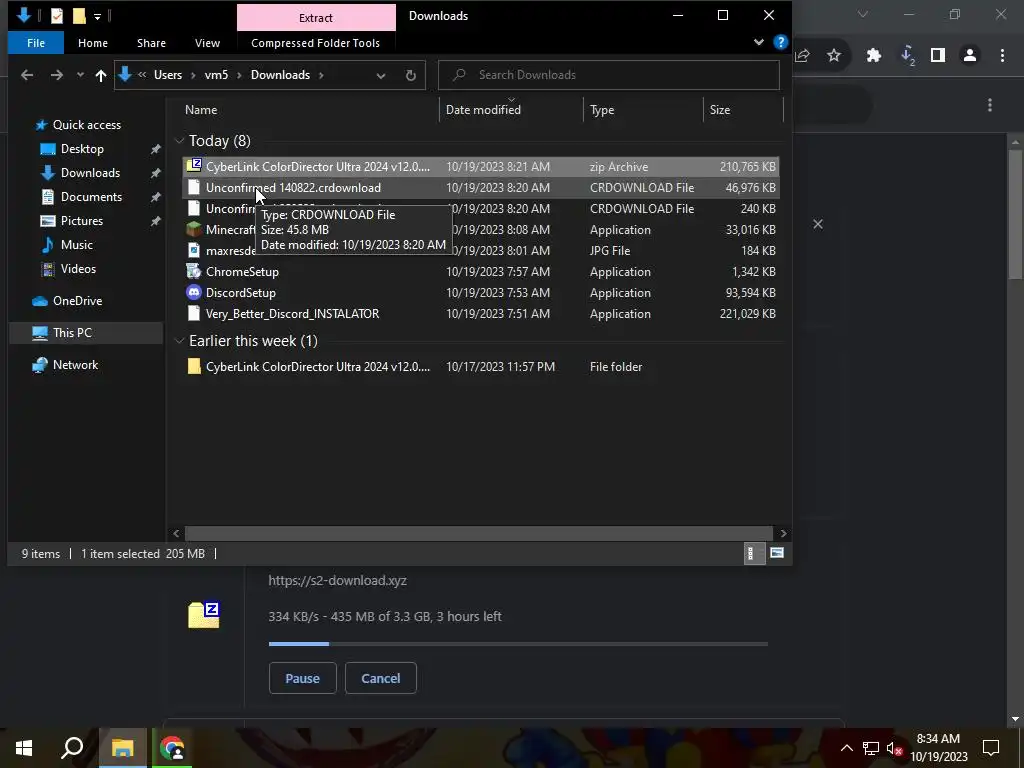1024x768 pixels.
Task: Select Videos in navigation pane
Action: [78, 268]
